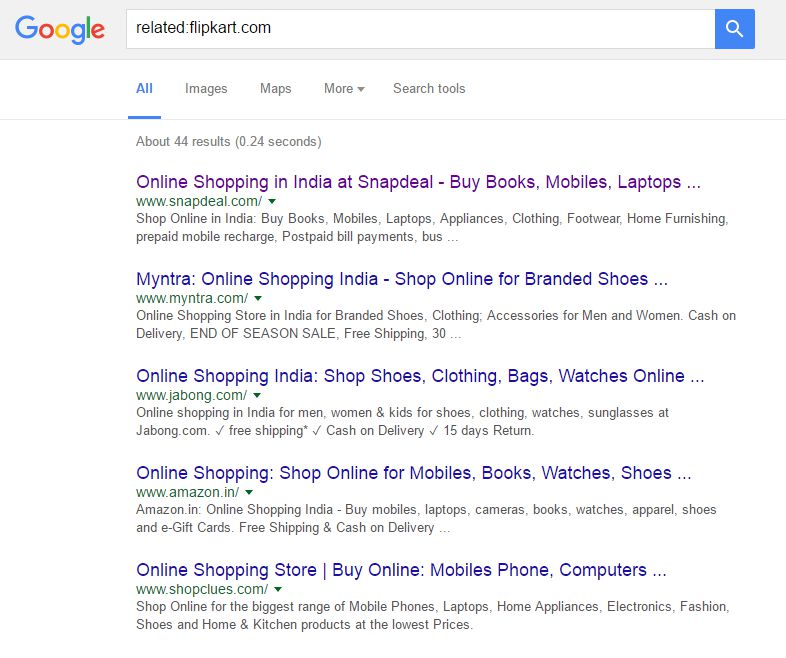The width and height of the screenshot is (786, 658).
Task: Expand the More dropdown menu
Action: tap(344, 89)
